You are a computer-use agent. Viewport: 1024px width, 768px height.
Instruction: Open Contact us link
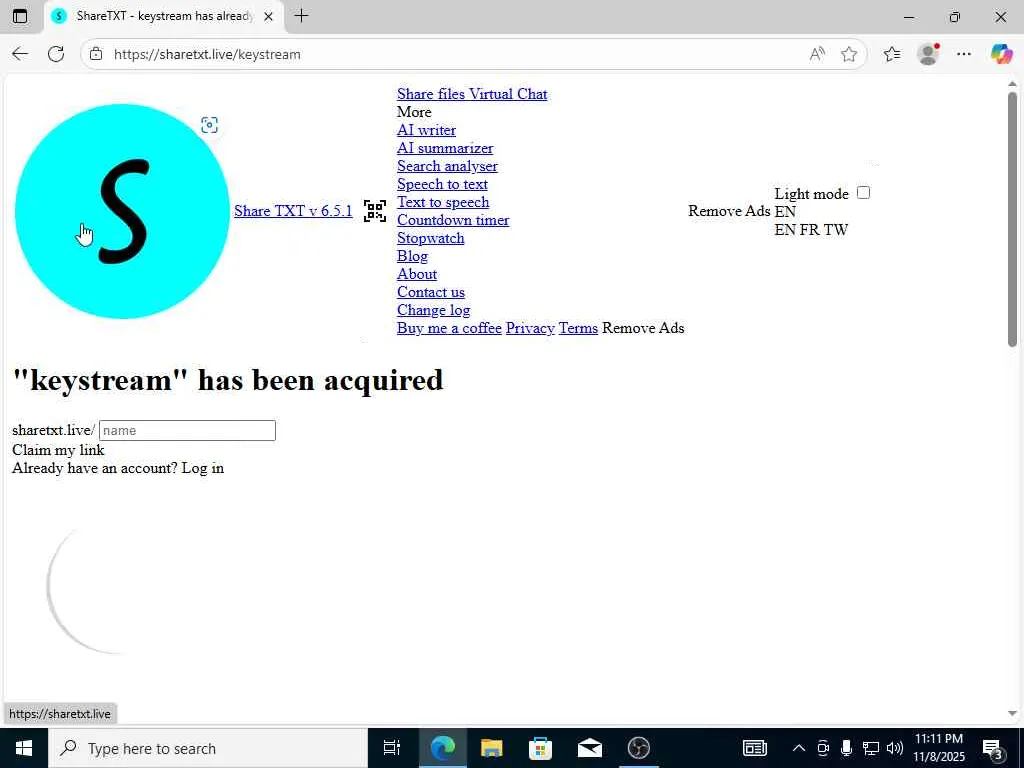(x=431, y=292)
